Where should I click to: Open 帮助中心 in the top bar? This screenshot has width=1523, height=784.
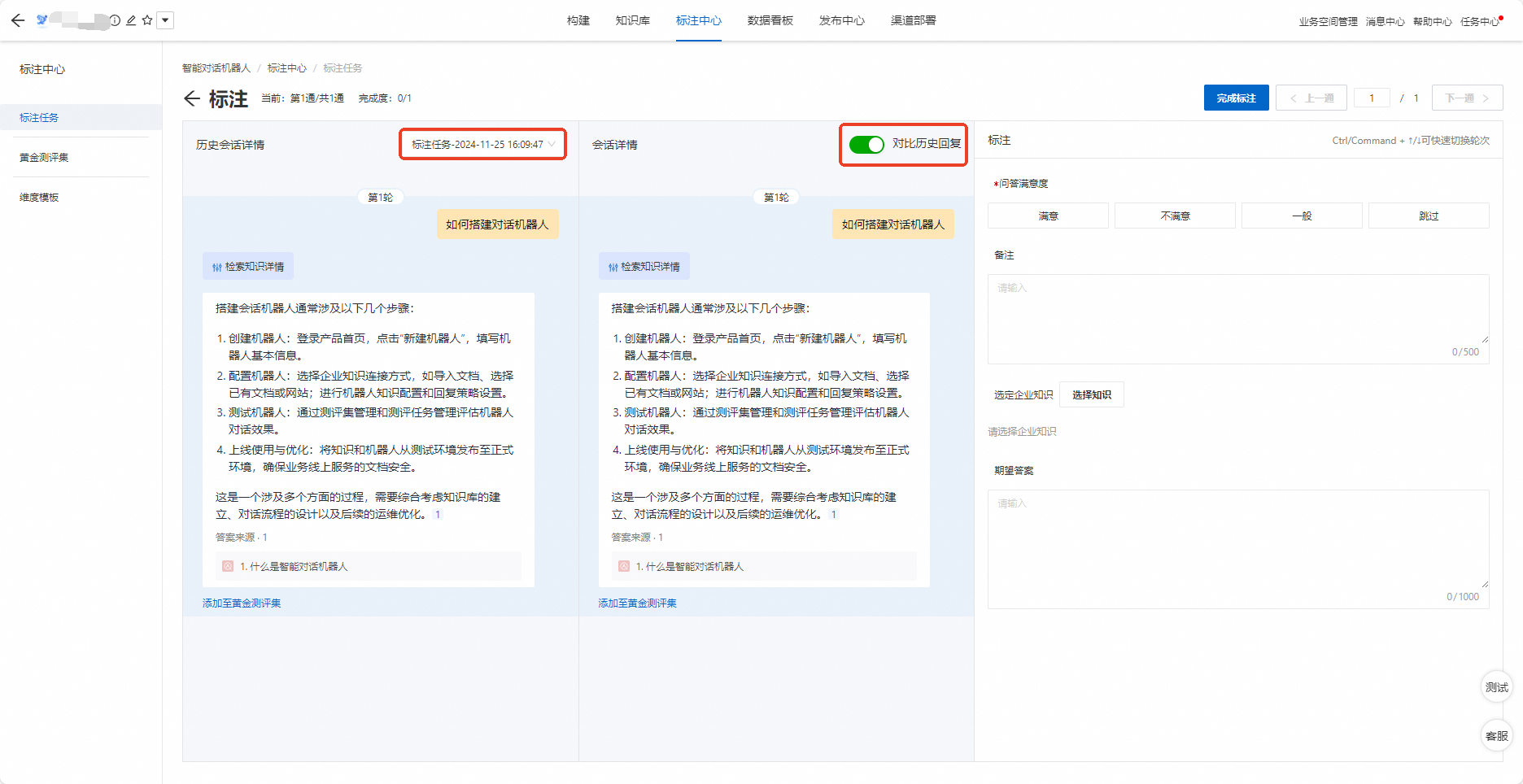[x=1432, y=22]
